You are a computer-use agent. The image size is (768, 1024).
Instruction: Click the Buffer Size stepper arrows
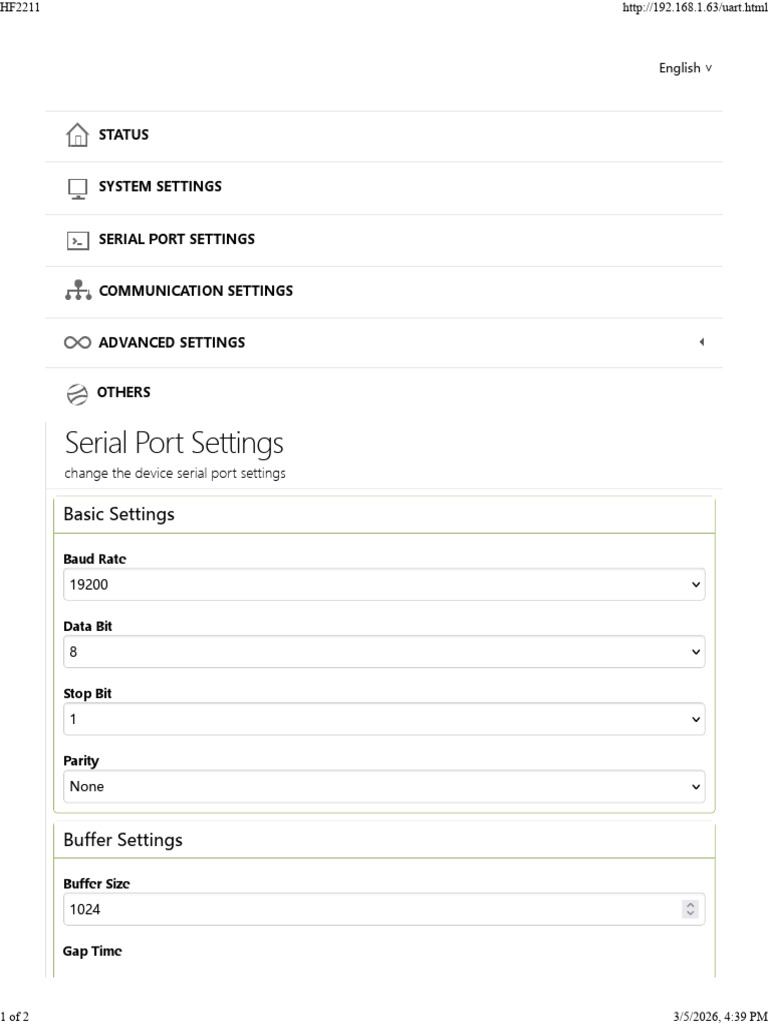(x=690, y=909)
